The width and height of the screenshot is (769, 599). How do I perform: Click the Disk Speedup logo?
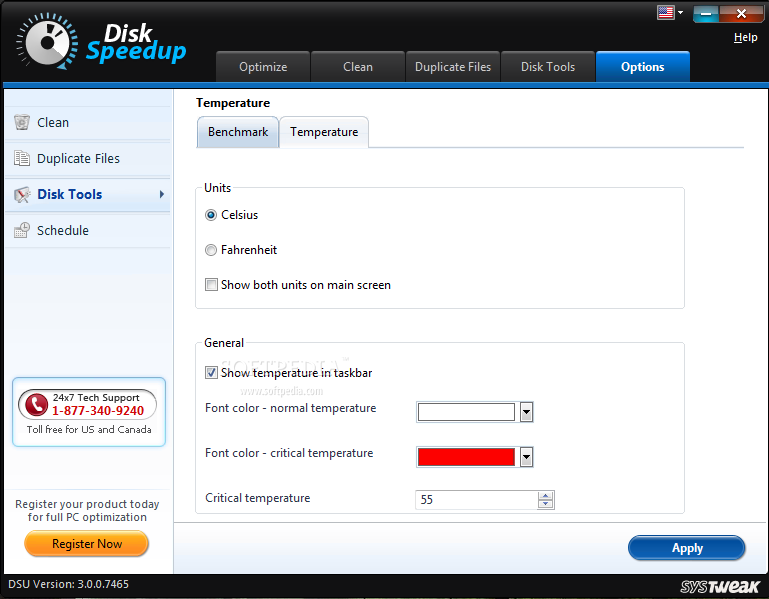[x=101, y=42]
